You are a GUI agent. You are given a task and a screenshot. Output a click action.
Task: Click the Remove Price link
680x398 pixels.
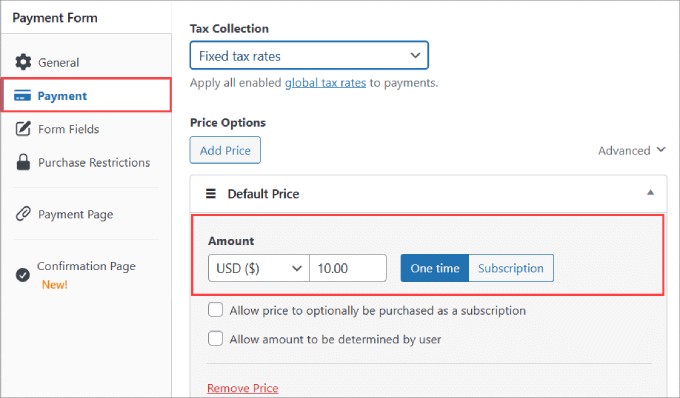(243, 388)
